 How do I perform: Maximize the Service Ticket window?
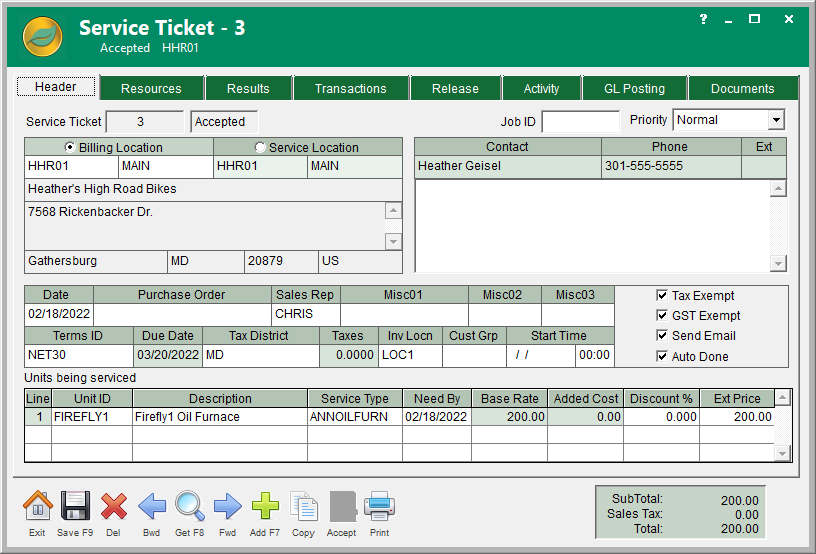(754, 19)
